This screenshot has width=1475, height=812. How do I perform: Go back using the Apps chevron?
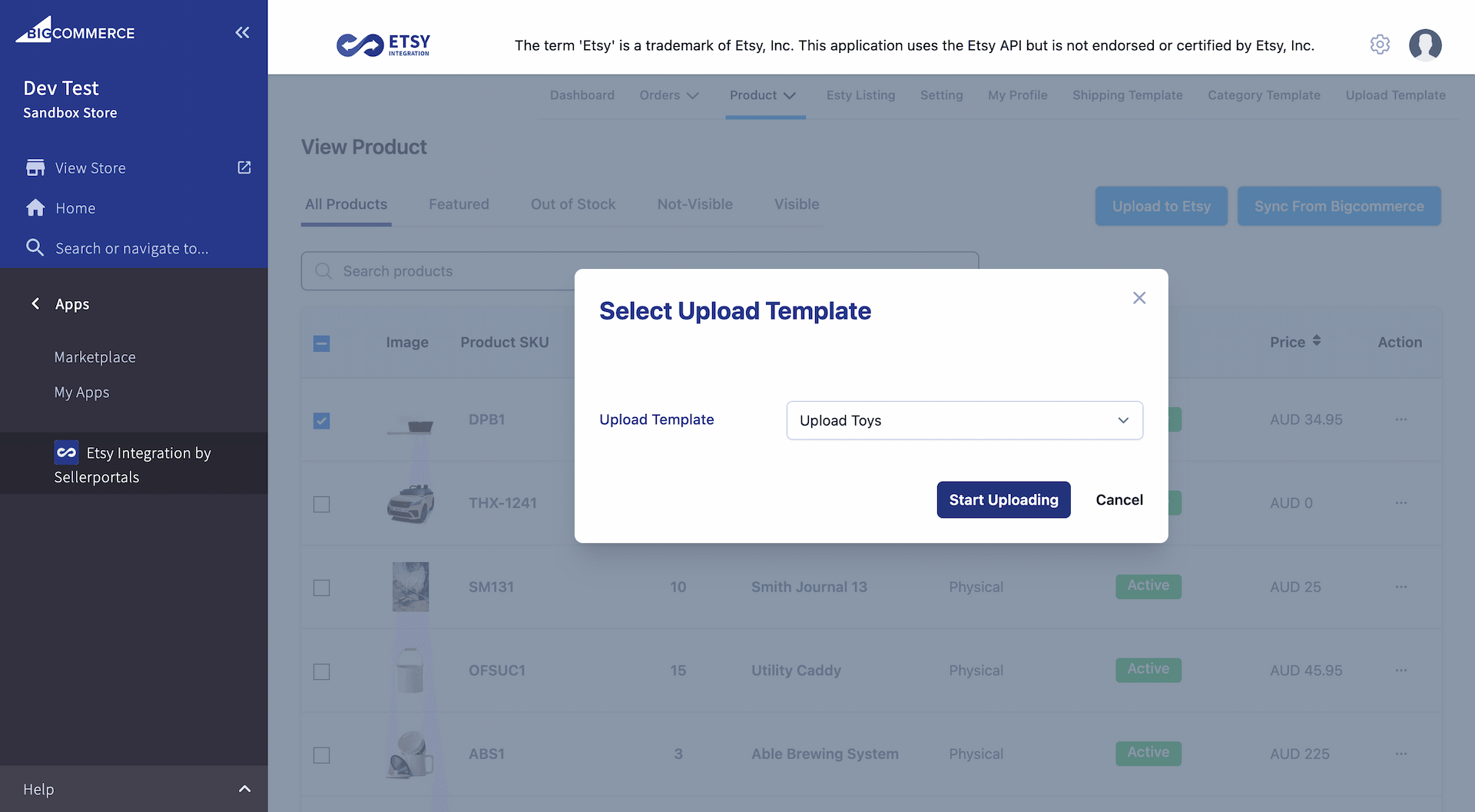pos(35,303)
